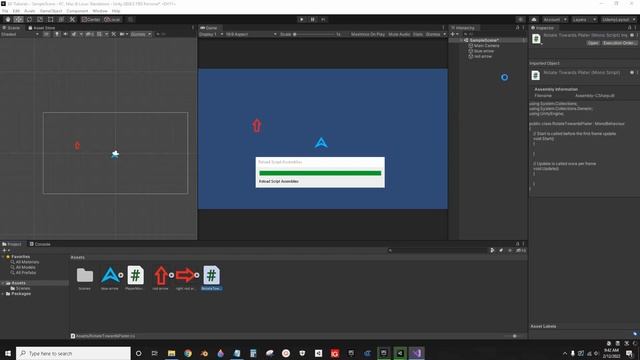
Task: Open Chrome from the taskbar
Action: point(188,353)
